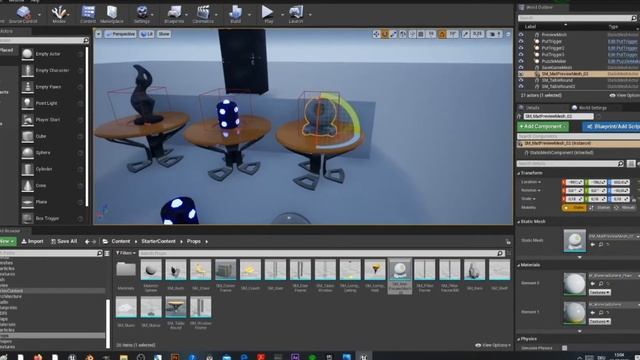Select the rotate gizmo tool in viewport
640x360 pixels.
(x=385, y=34)
